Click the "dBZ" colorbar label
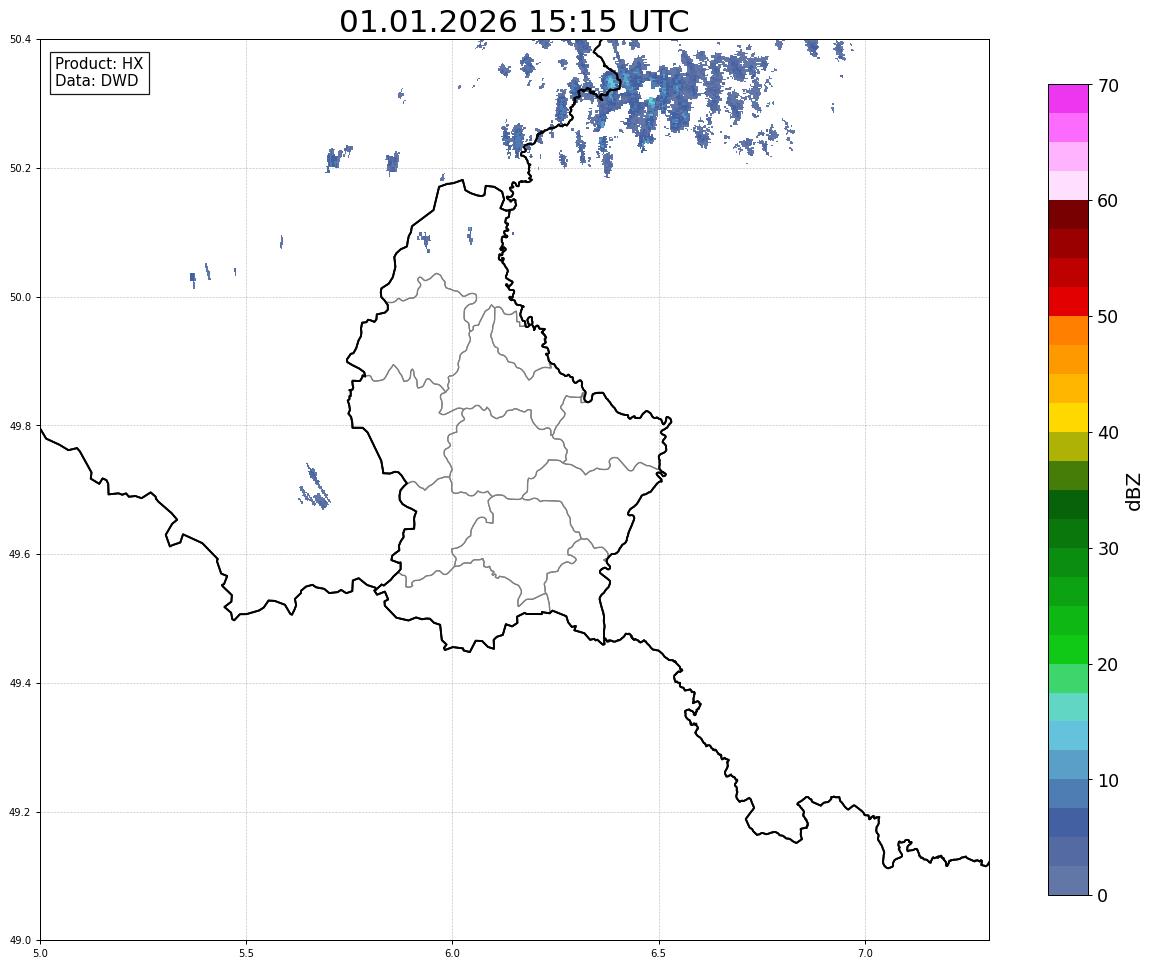The width and height of the screenshot is (1152, 968). pos(1134,491)
